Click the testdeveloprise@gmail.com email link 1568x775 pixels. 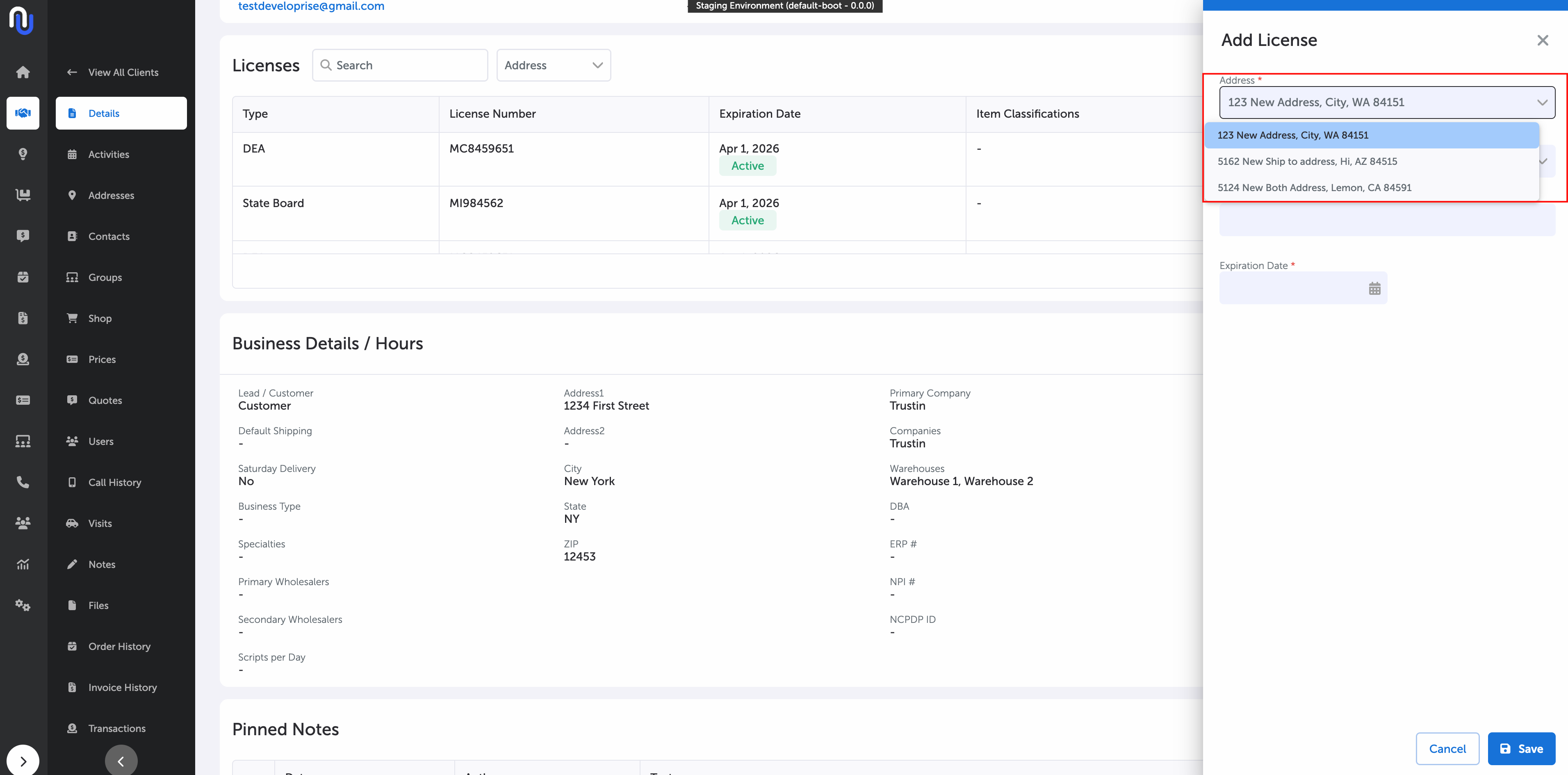click(x=310, y=6)
